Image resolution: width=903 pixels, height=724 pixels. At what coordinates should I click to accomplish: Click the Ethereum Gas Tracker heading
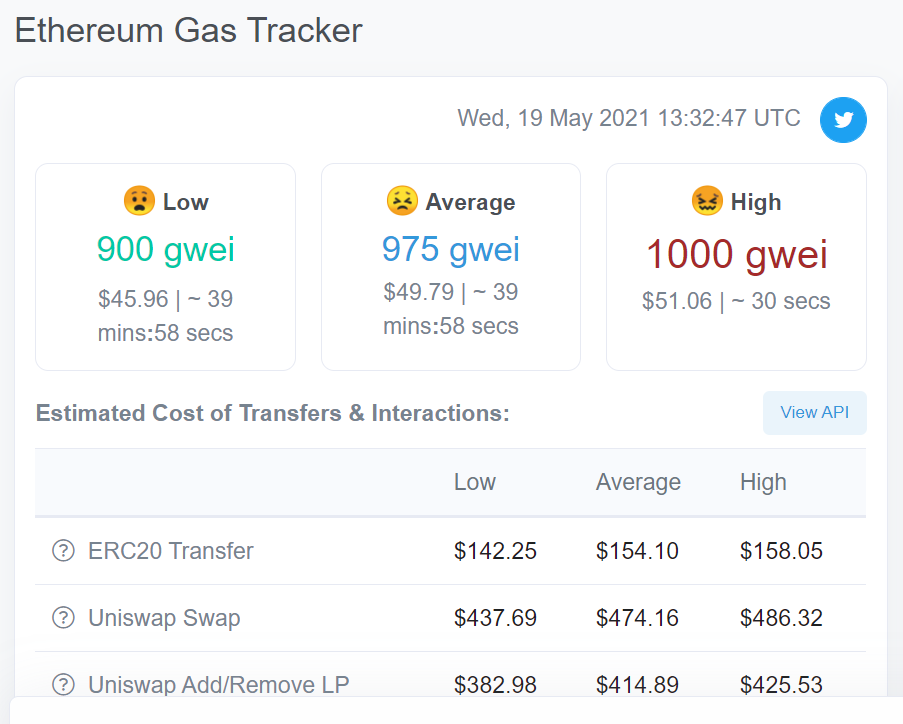point(188,30)
